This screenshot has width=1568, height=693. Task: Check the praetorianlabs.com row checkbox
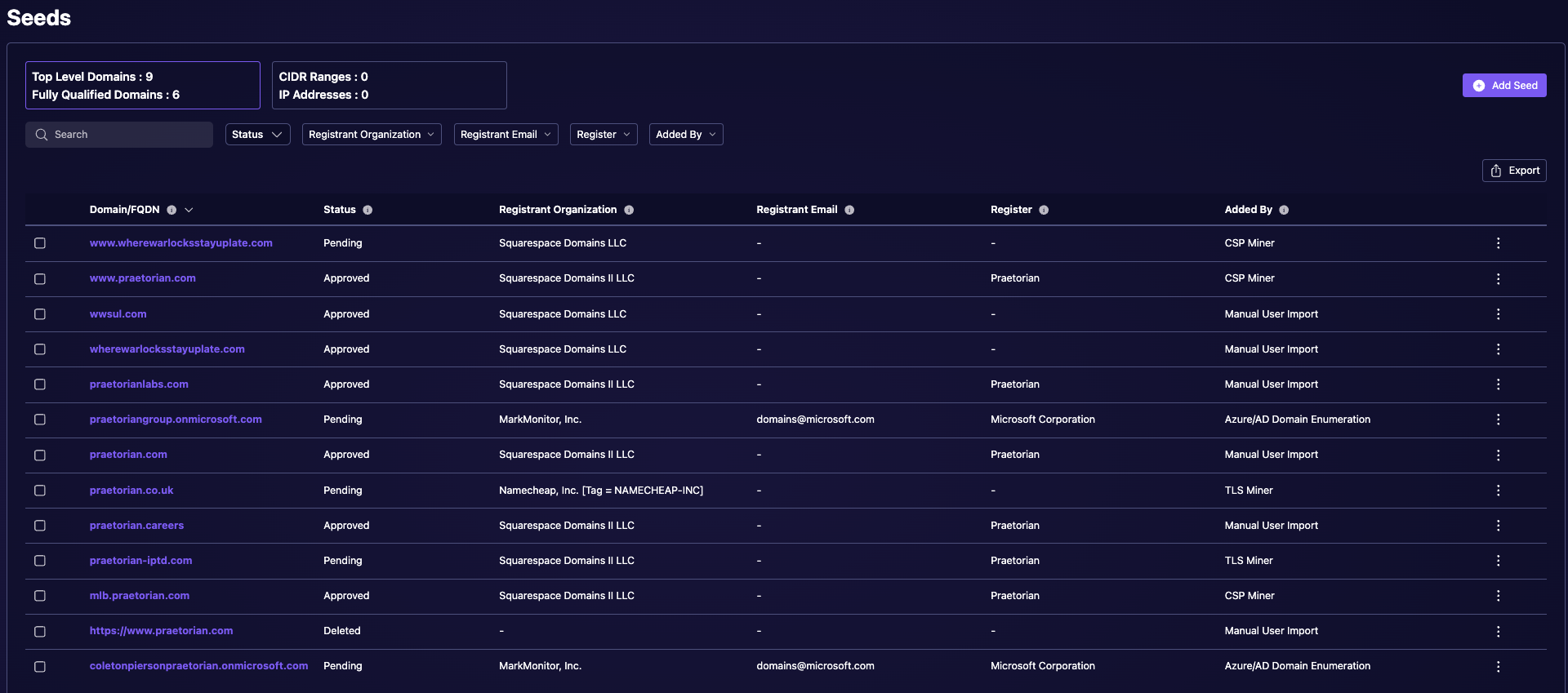(x=40, y=384)
